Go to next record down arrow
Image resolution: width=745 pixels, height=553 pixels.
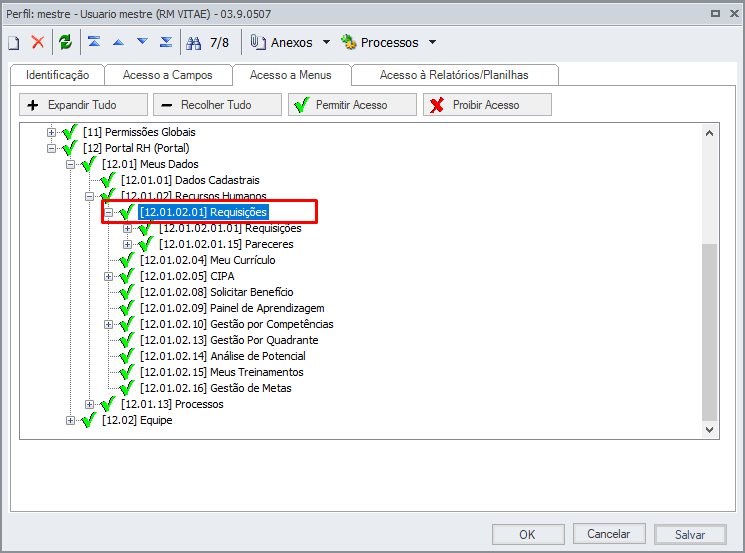(142, 42)
